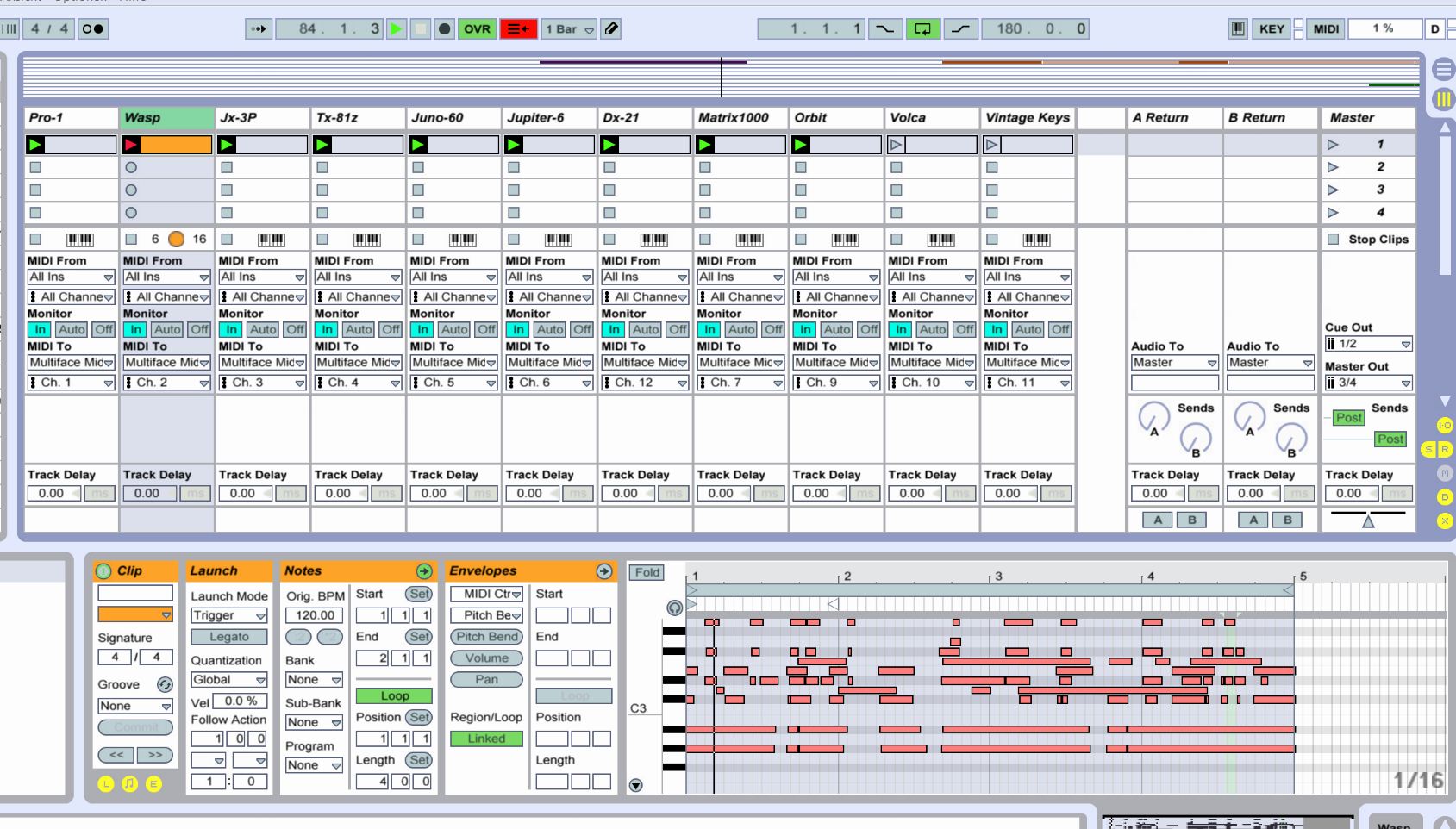Open the Cue Out 1/2 dropdown

[1369, 344]
